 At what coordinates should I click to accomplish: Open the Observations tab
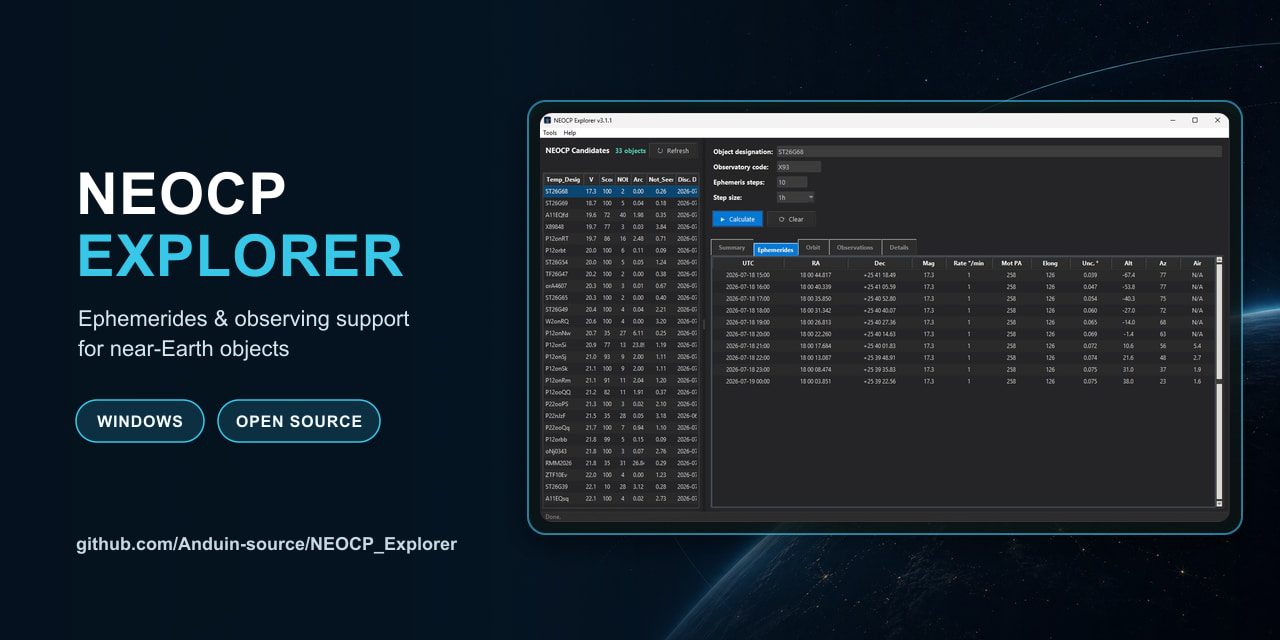(x=855, y=247)
